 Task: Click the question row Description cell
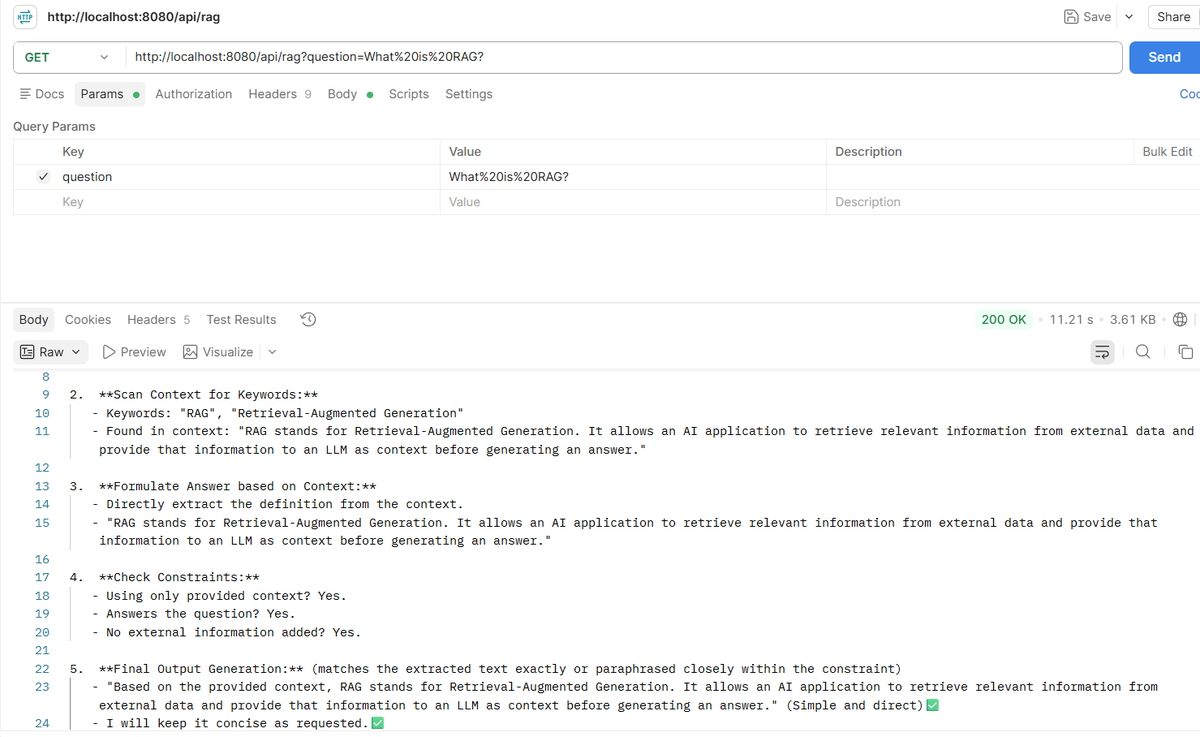click(1012, 177)
